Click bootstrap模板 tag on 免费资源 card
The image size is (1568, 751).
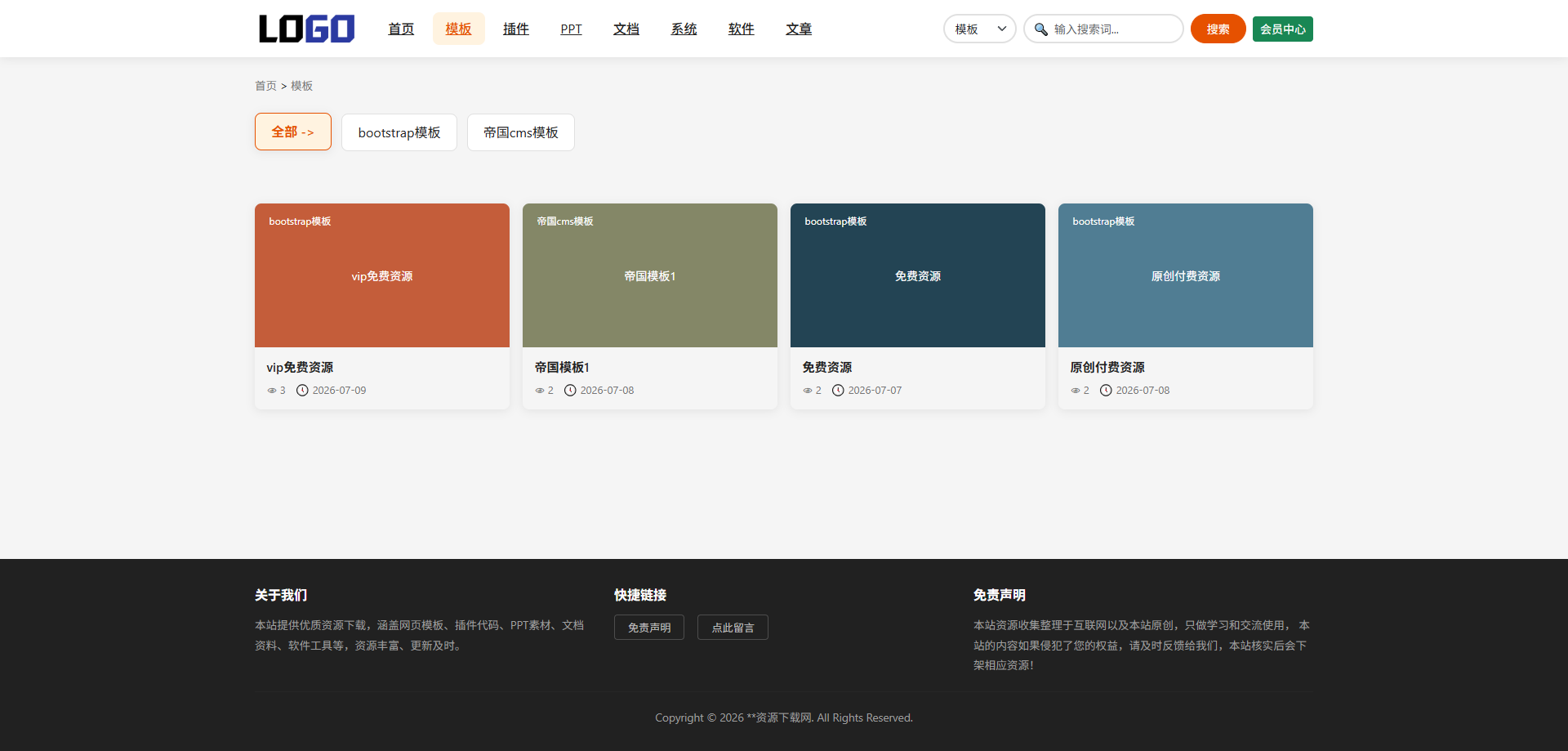pyautogui.click(x=835, y=221)
